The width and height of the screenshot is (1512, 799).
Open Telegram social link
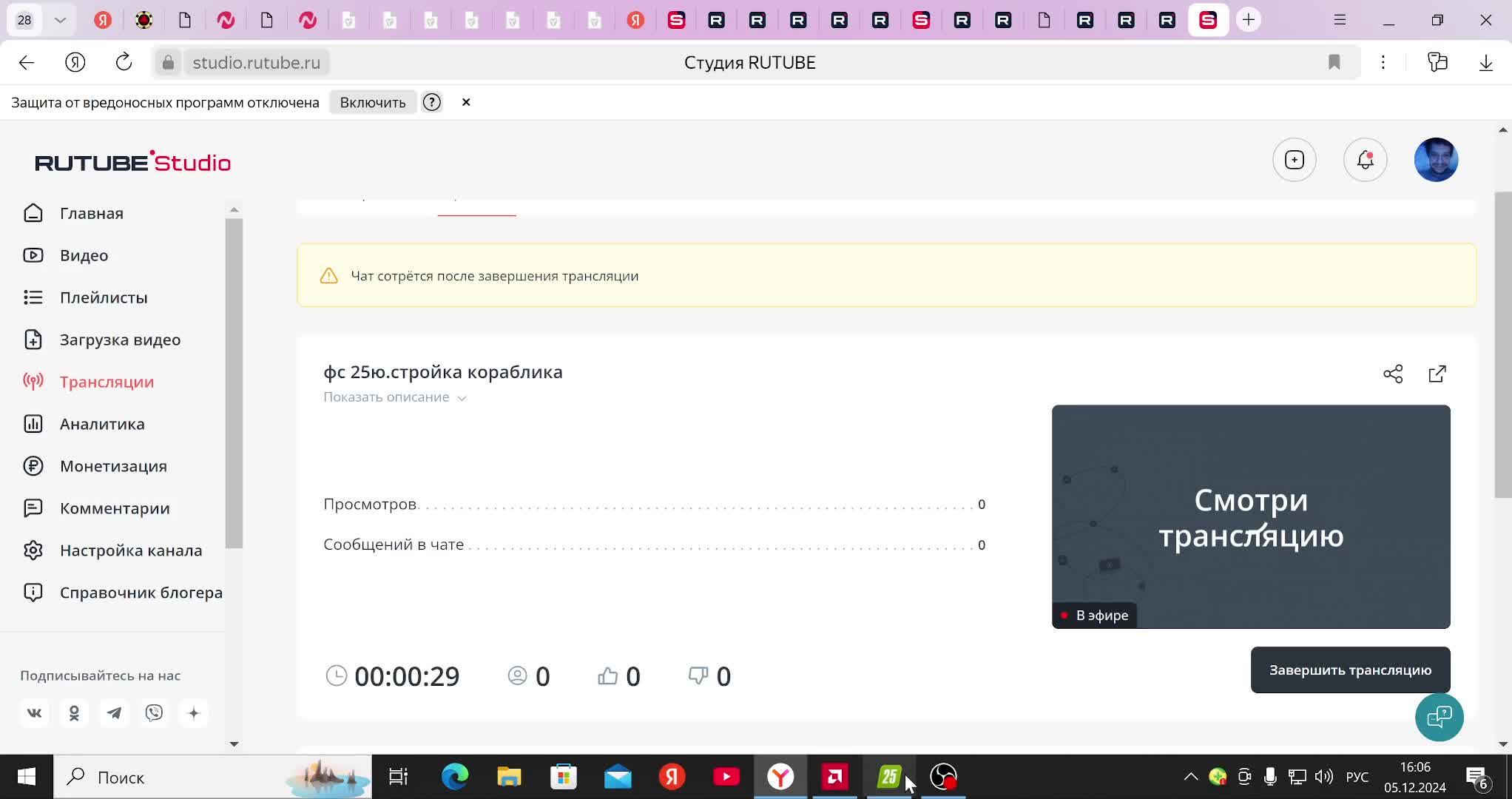point(115,713)
